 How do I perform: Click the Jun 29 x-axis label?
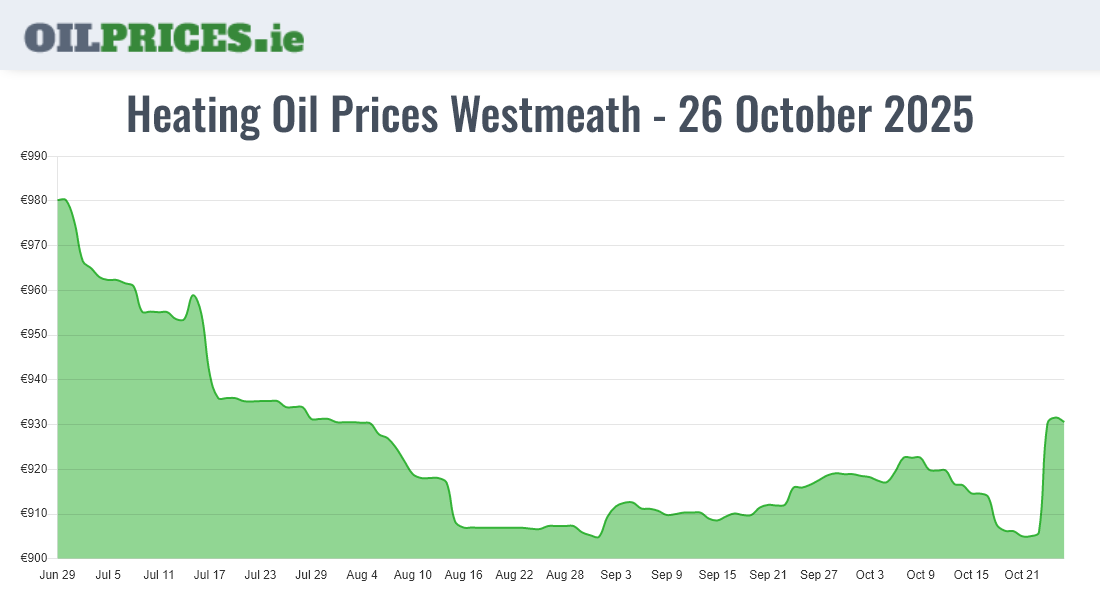pyautogui.click(x=58, y=575)
